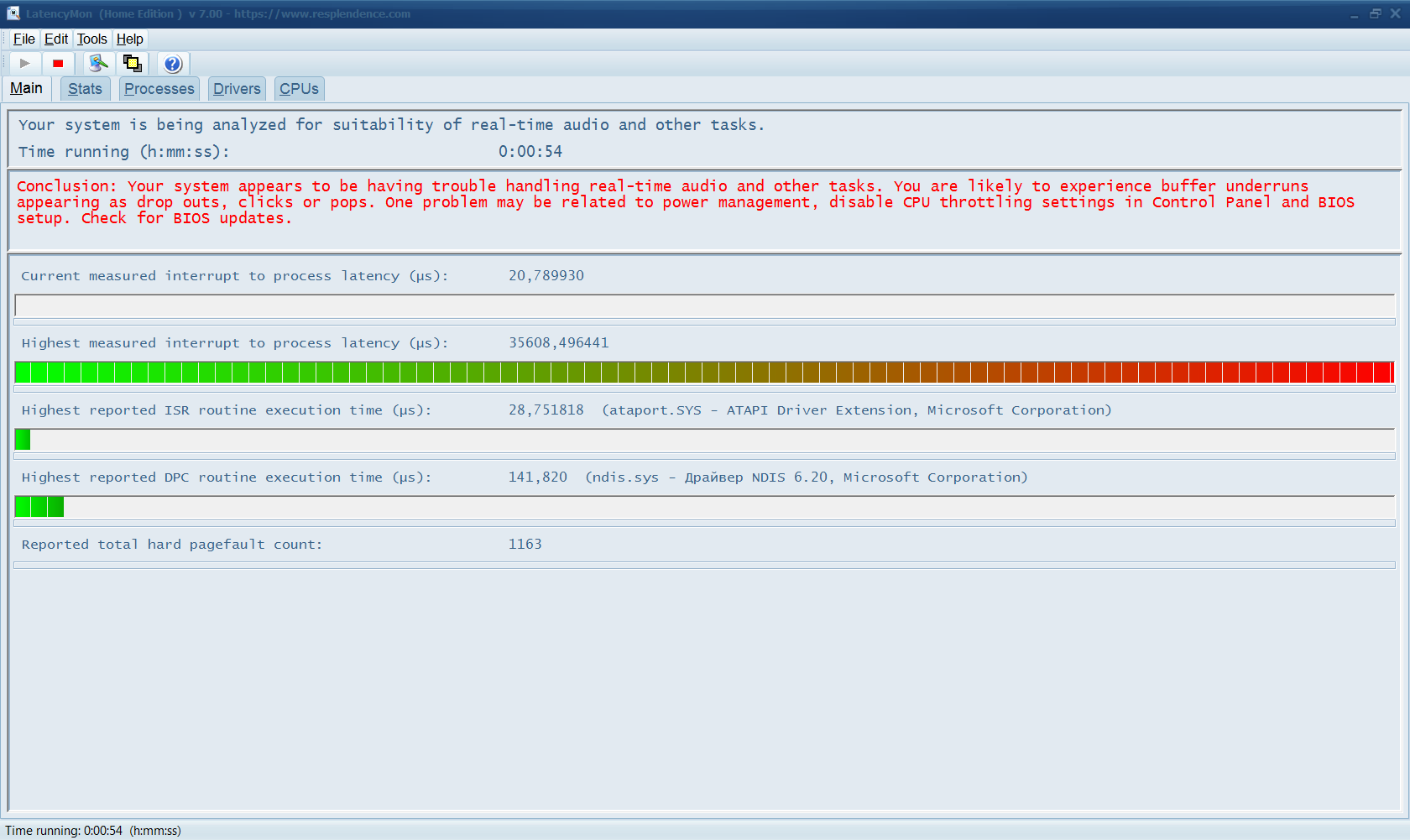1410x840 pixels.
Task: Open the Edit menu
Action: (56, 39)
